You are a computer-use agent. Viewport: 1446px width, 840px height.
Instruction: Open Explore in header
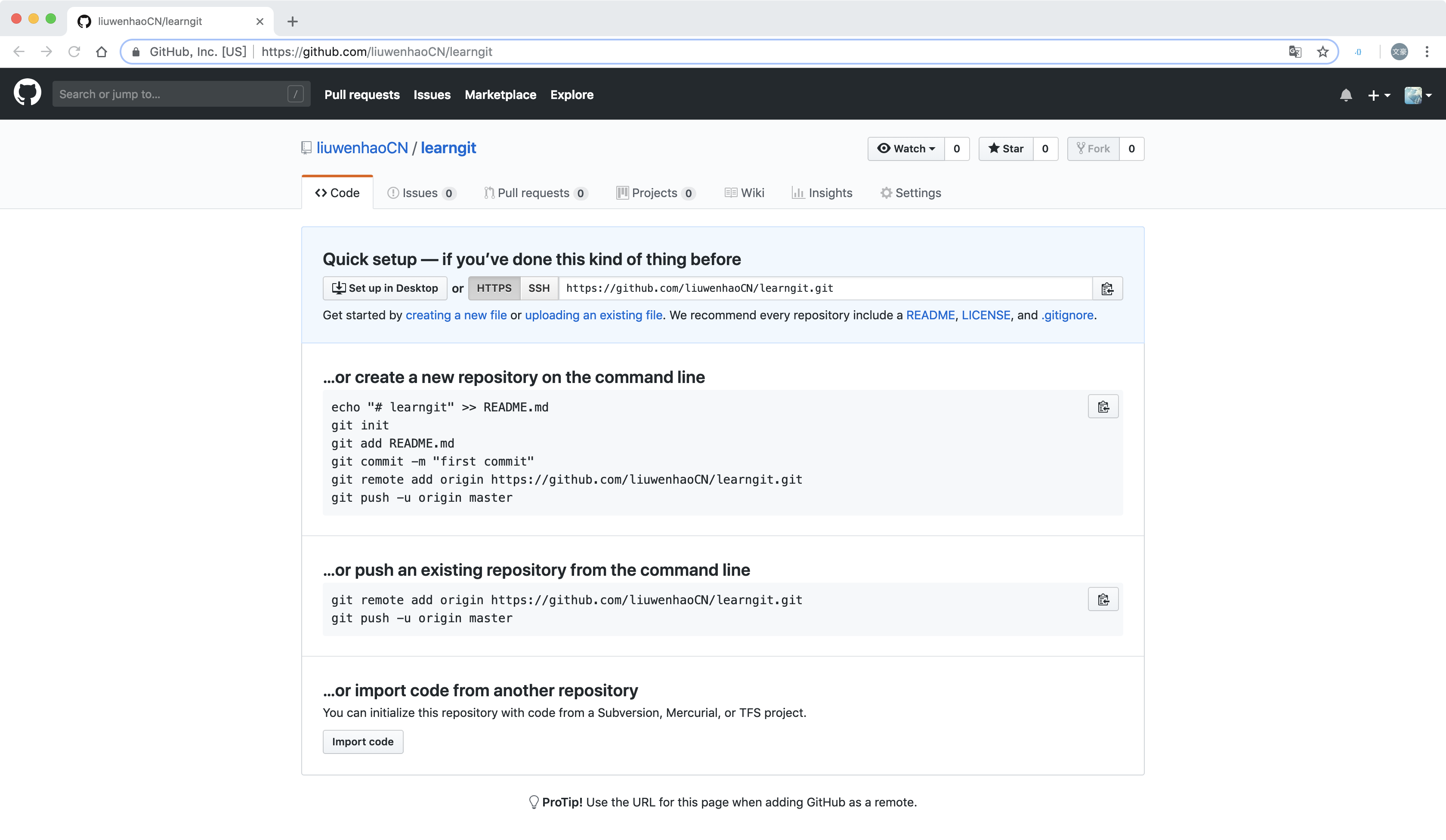(572, 95)
